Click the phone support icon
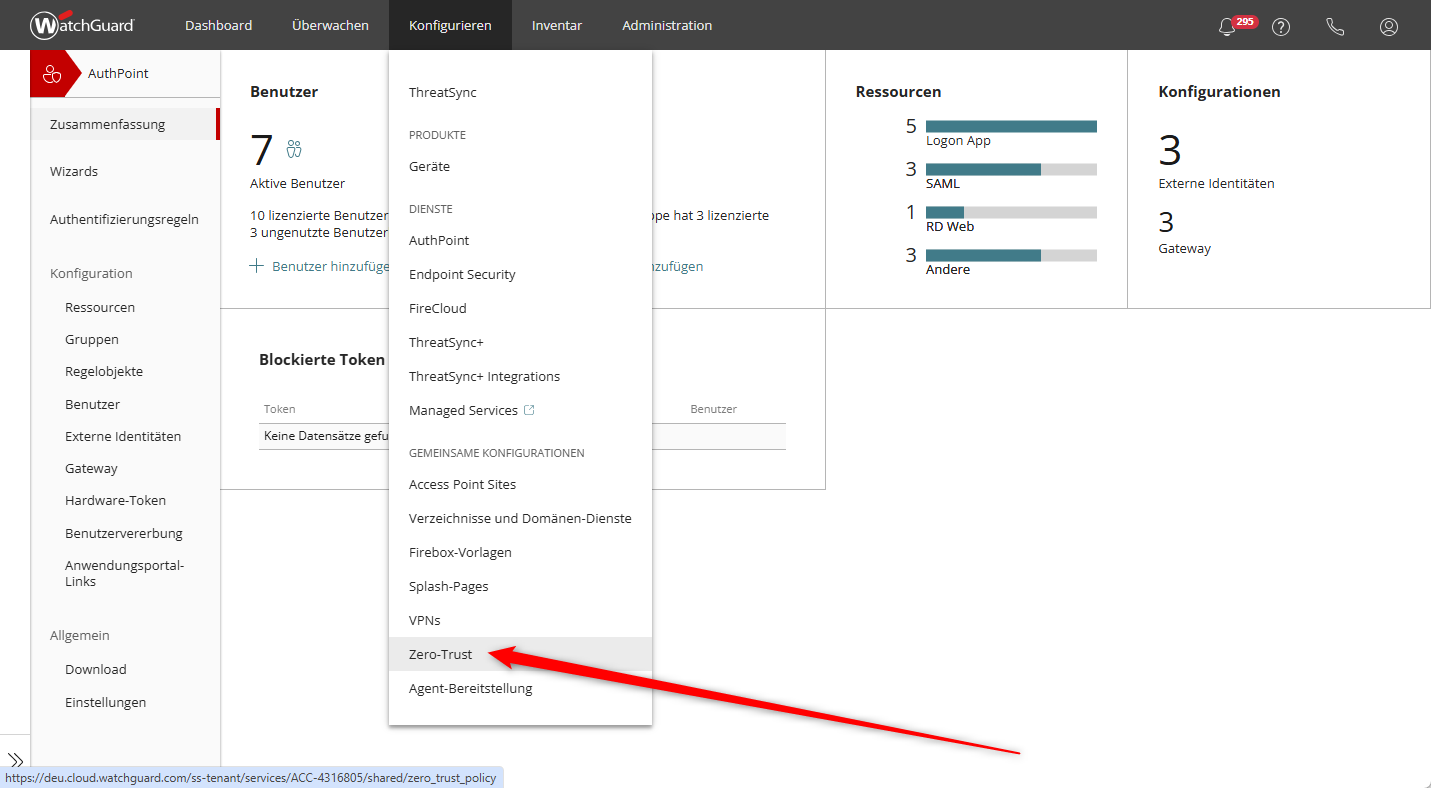The height and width of the screenshot is (788, 1431). [x=1335, y=27]
